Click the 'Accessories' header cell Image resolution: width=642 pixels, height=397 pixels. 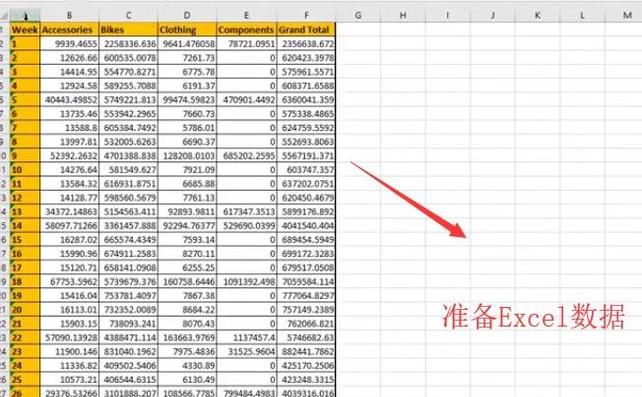coord(69,29)
